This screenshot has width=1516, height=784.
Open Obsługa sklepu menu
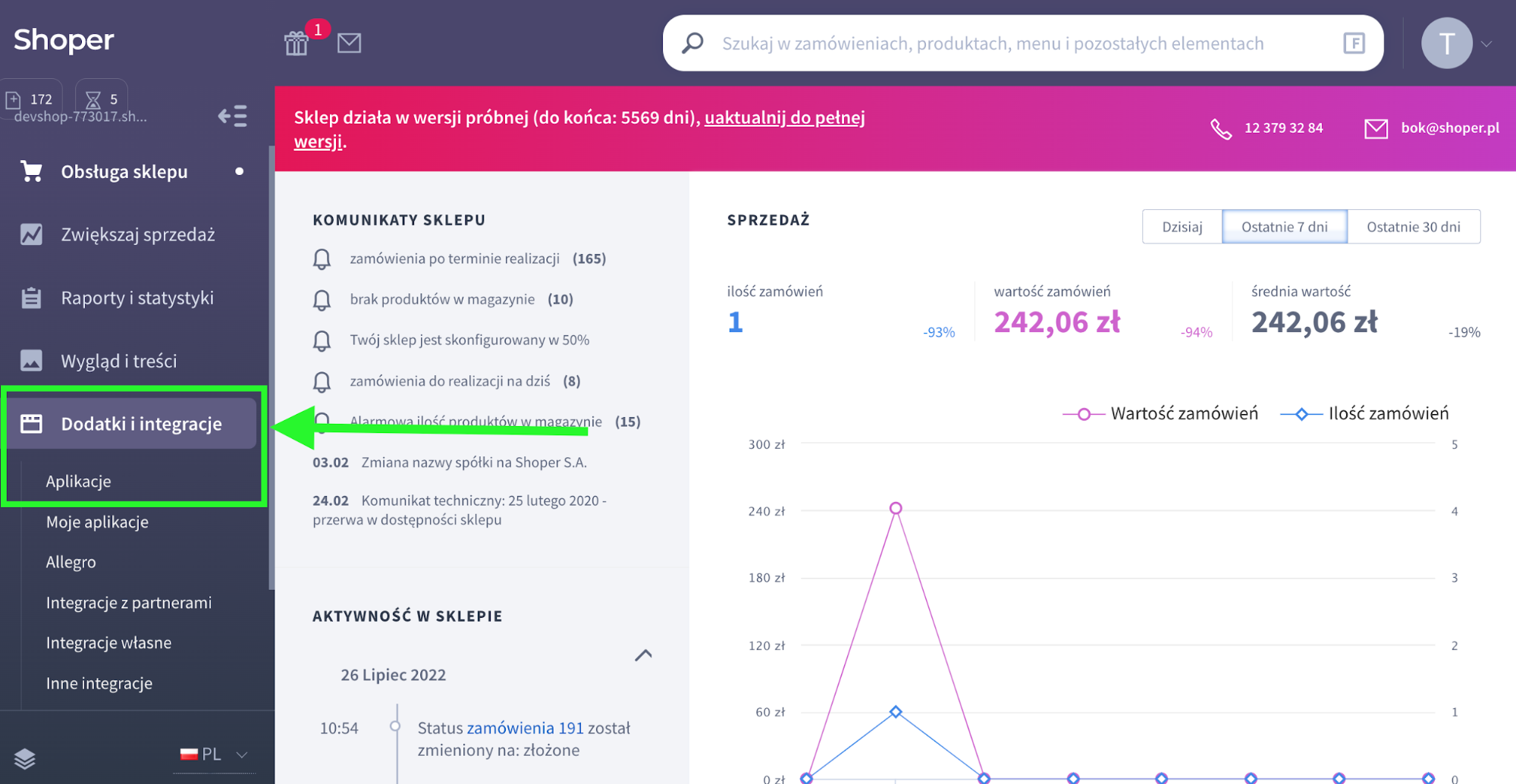[x=124, y=172]
